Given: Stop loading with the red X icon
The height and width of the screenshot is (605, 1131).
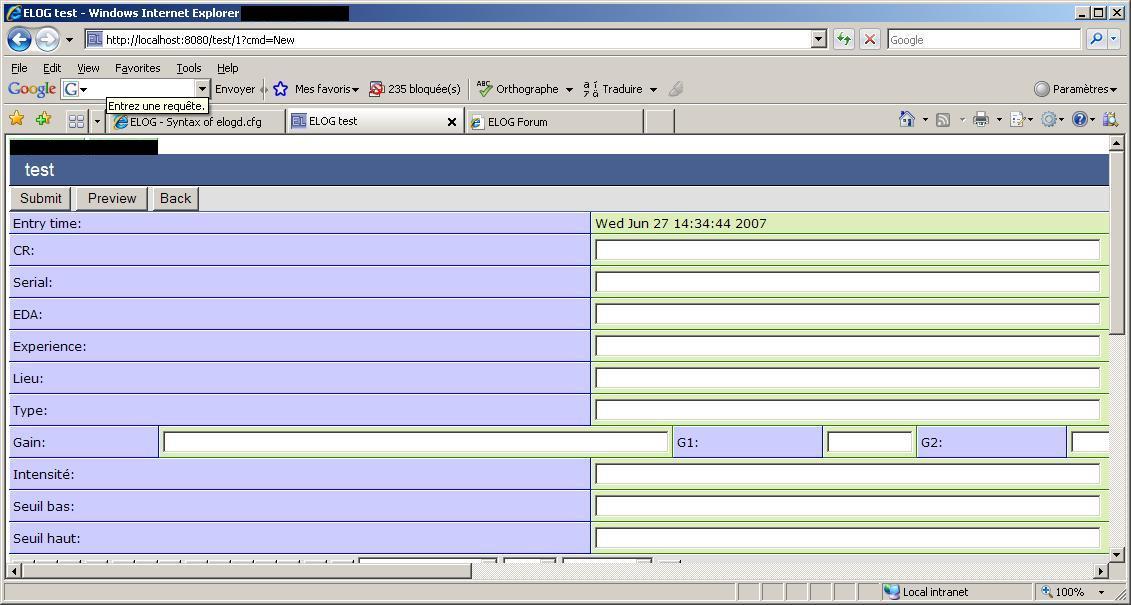Looking at the screenshot, I should tap(870, 40).
